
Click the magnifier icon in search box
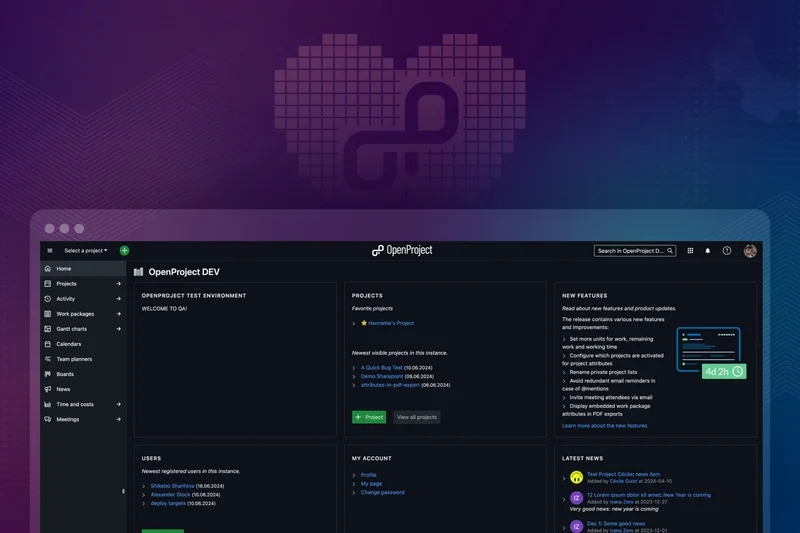[x=670, y=251]
